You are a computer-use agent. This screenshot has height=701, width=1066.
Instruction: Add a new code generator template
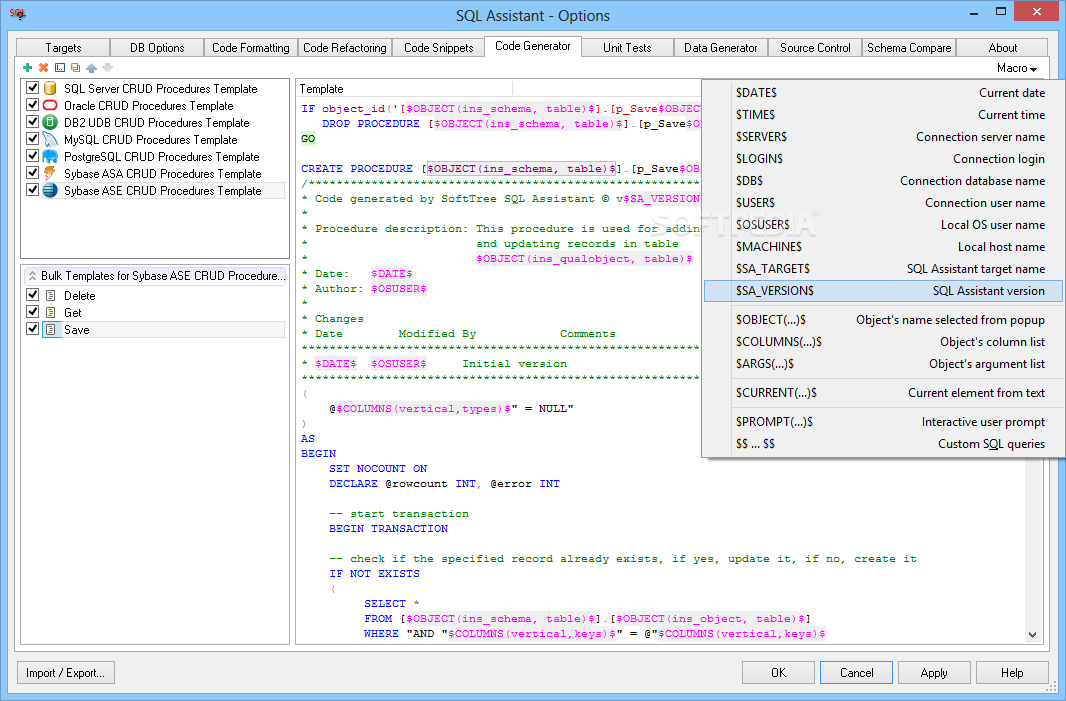[x=27, y=67]
